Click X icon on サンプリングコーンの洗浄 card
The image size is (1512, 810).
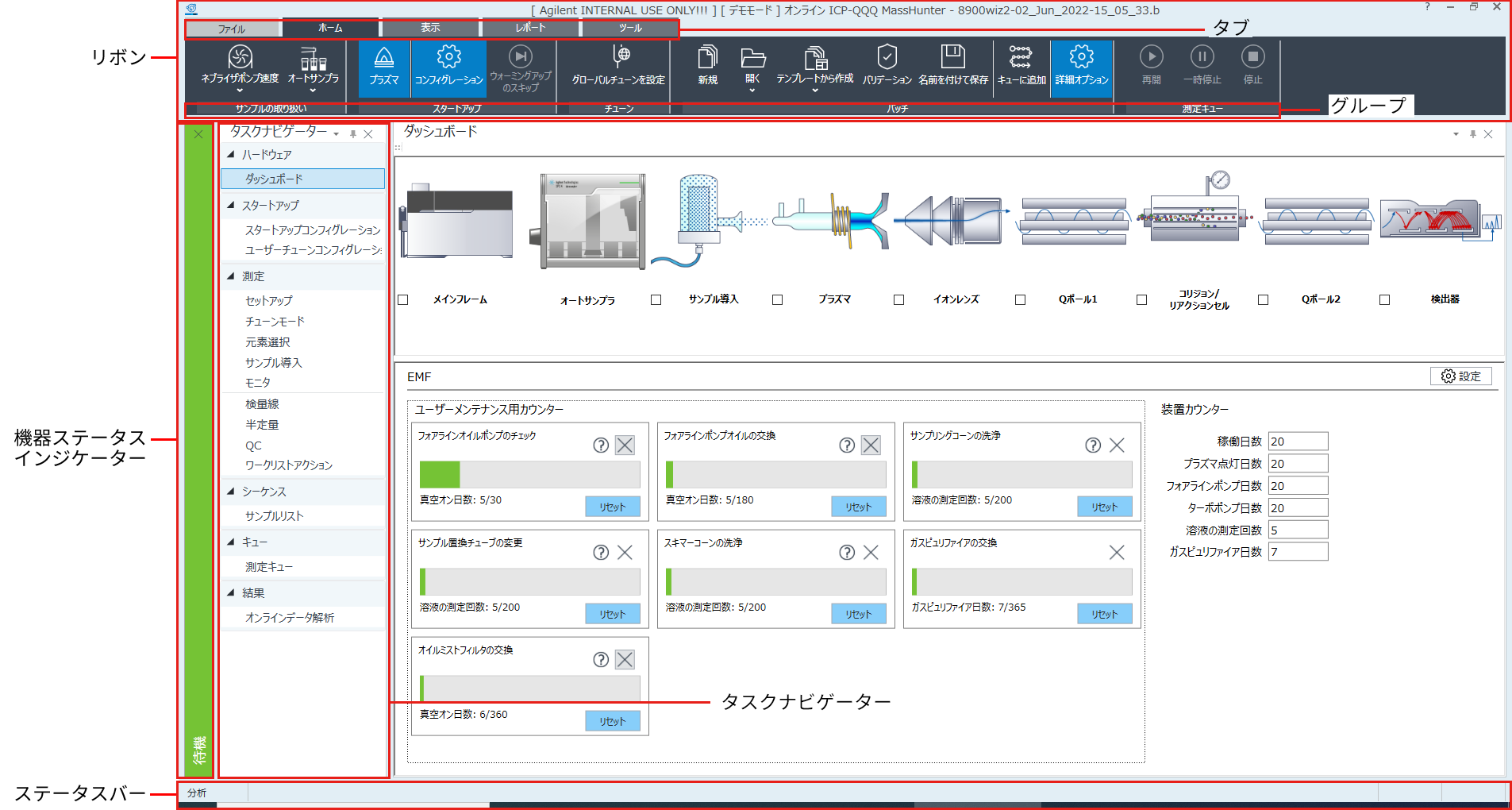pyautogui.click(x=1117, y=445)
